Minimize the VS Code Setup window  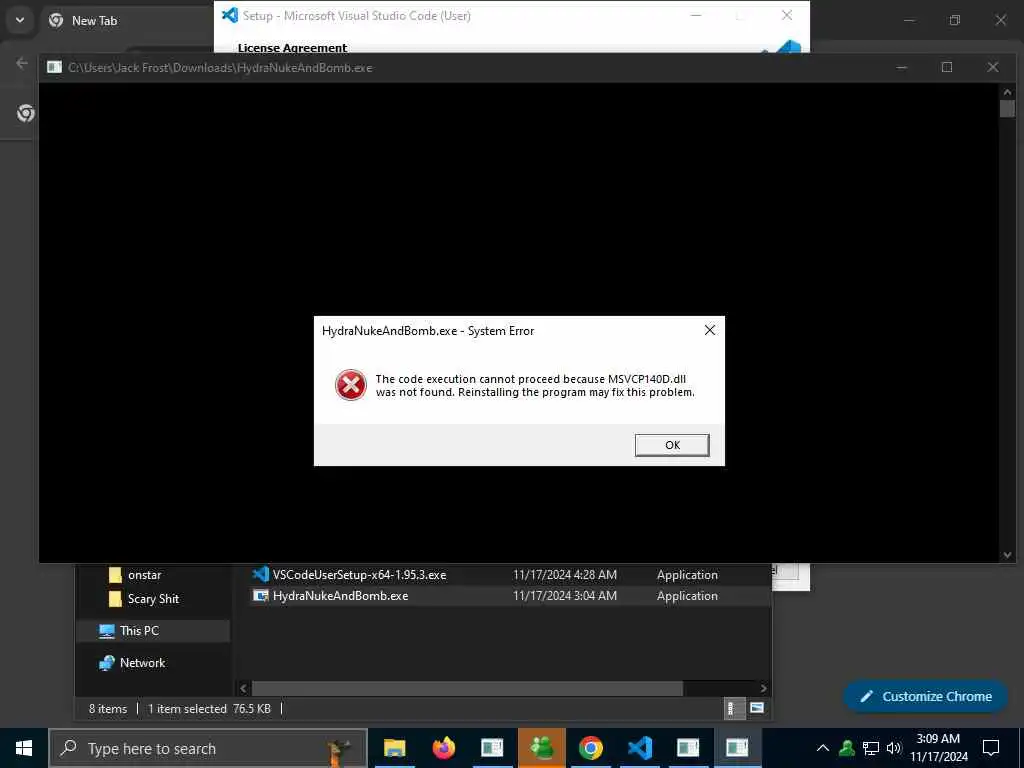point(696,15)
